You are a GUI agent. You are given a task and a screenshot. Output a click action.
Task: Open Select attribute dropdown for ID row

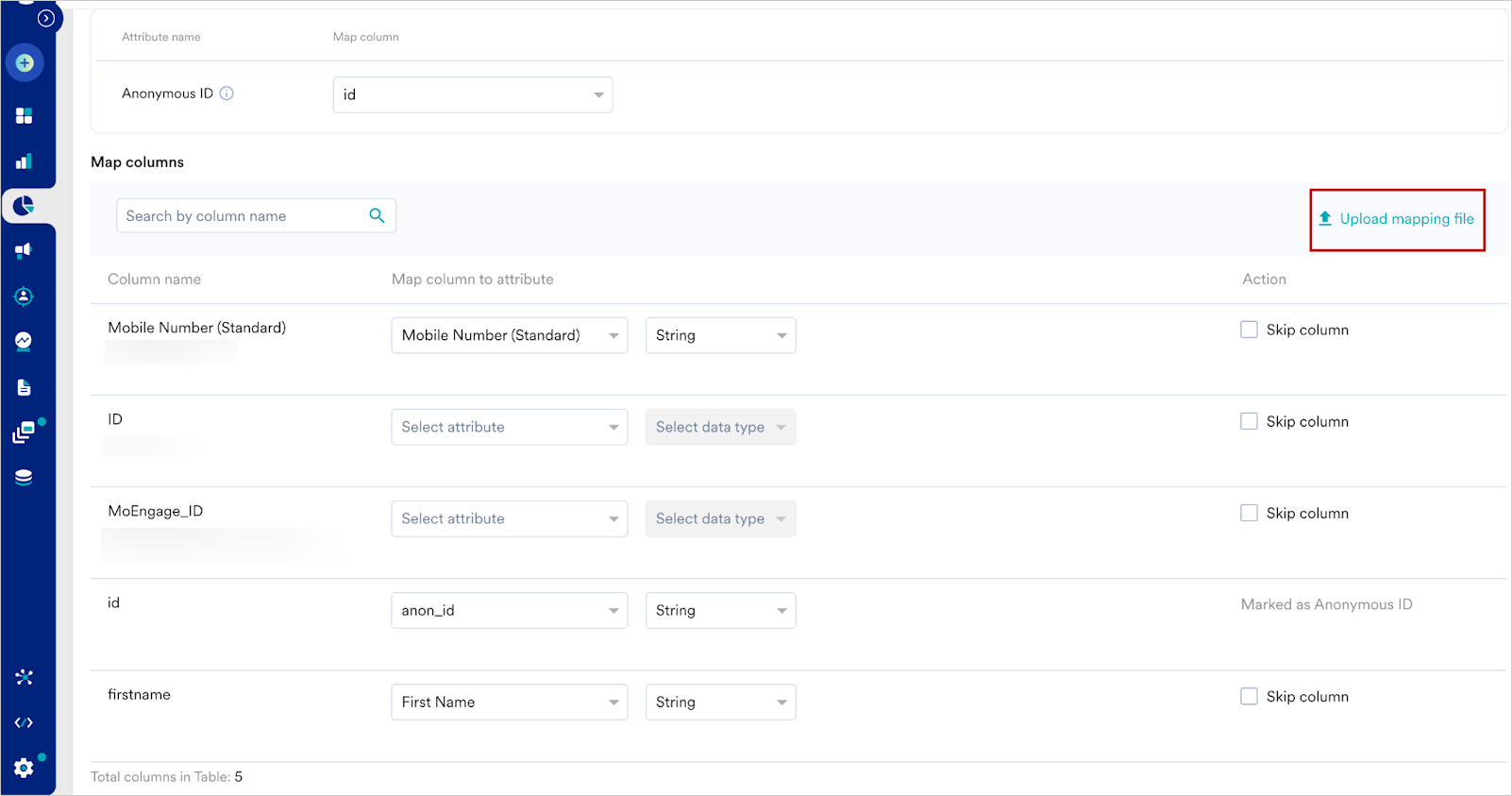coord(509,427)
